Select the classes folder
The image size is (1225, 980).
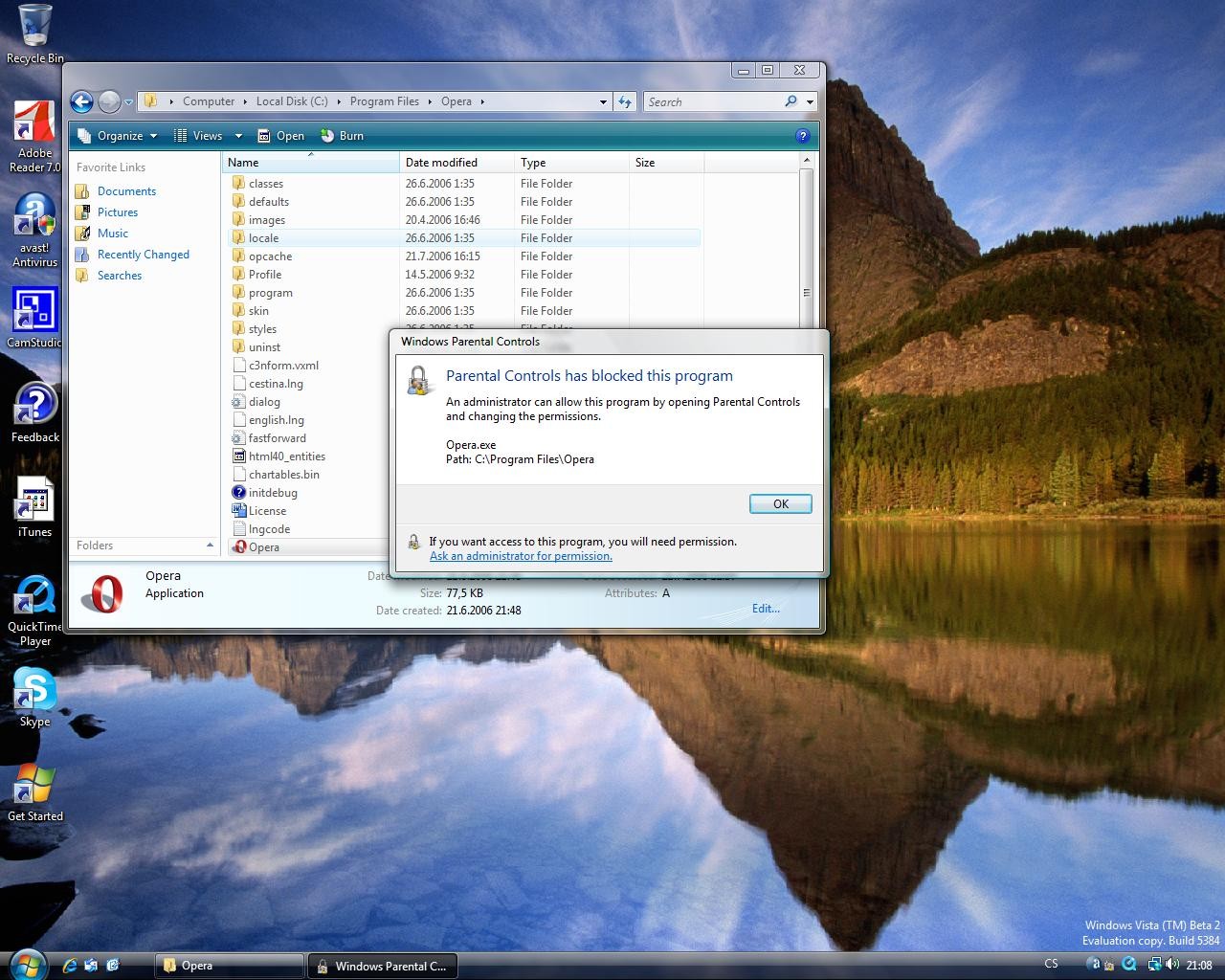point(257,184)
